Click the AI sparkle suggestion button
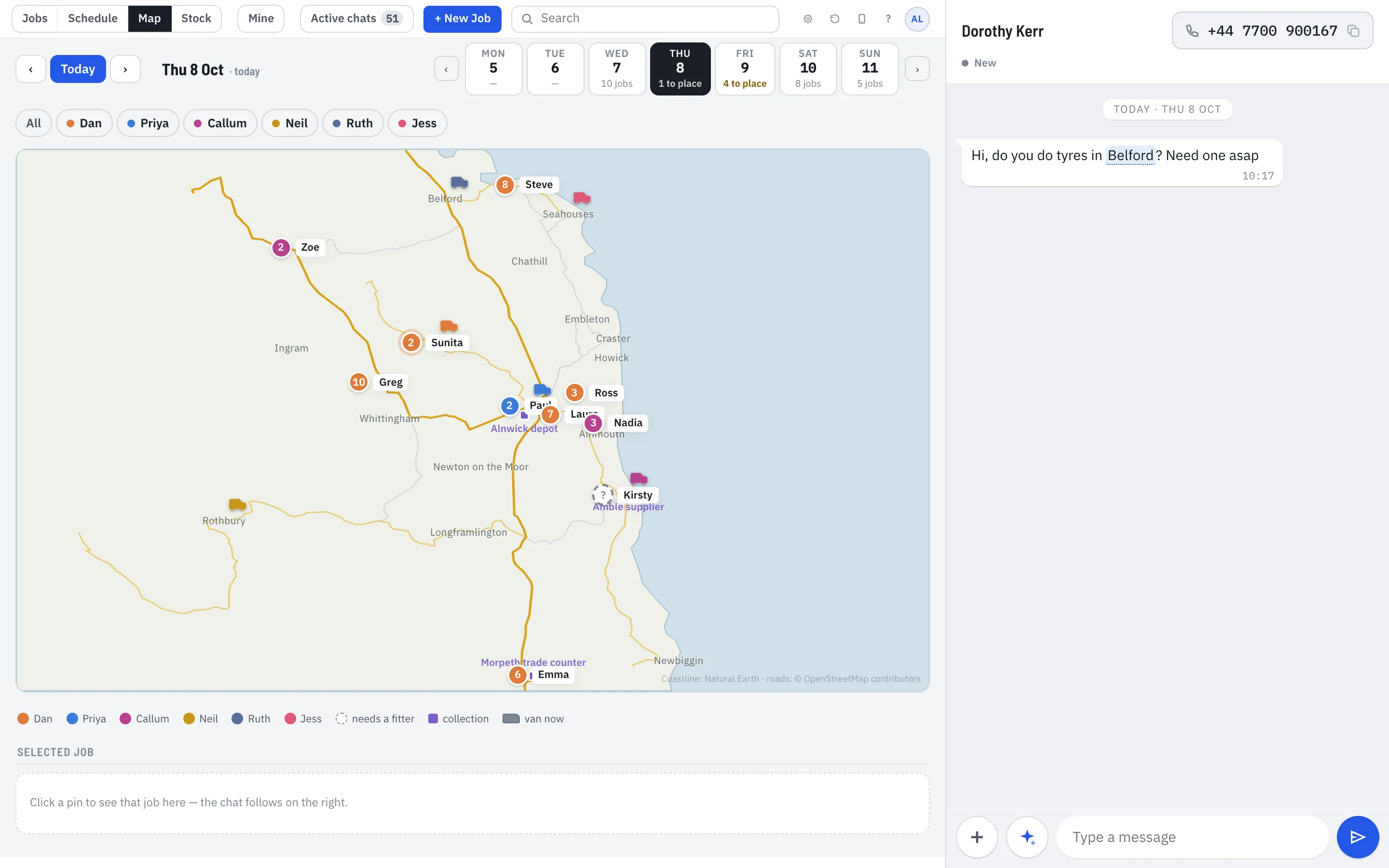This screenshot has width=1389, height=868. [x=1027, y=837]
